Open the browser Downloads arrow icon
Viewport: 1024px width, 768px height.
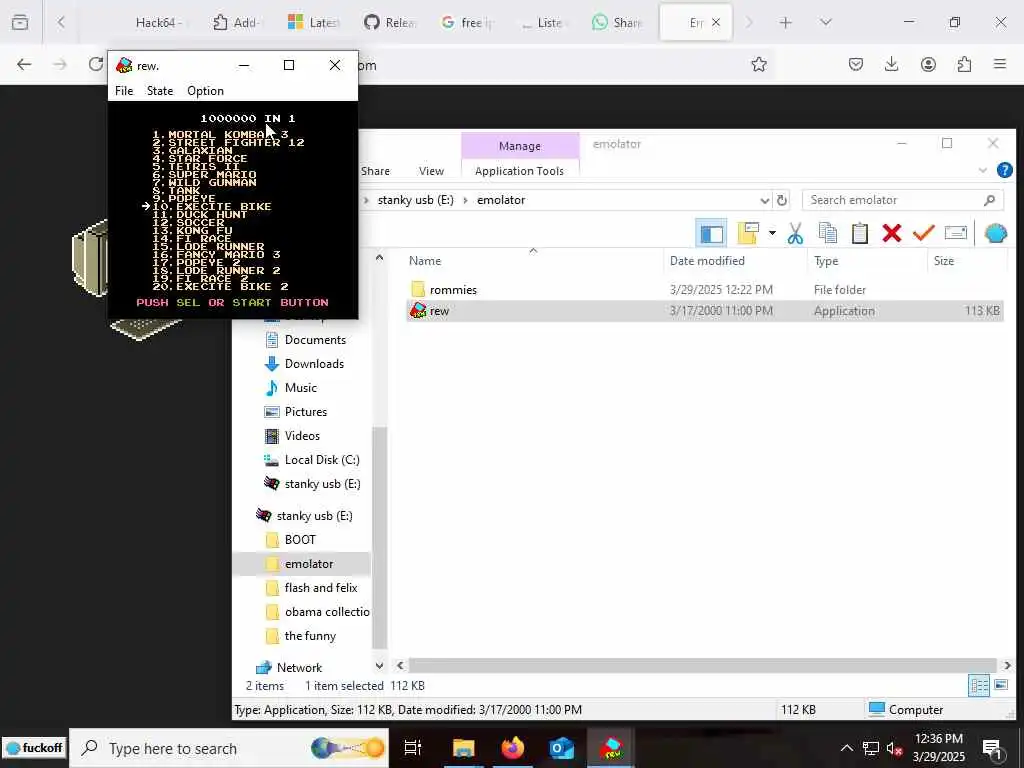(891, 64)
